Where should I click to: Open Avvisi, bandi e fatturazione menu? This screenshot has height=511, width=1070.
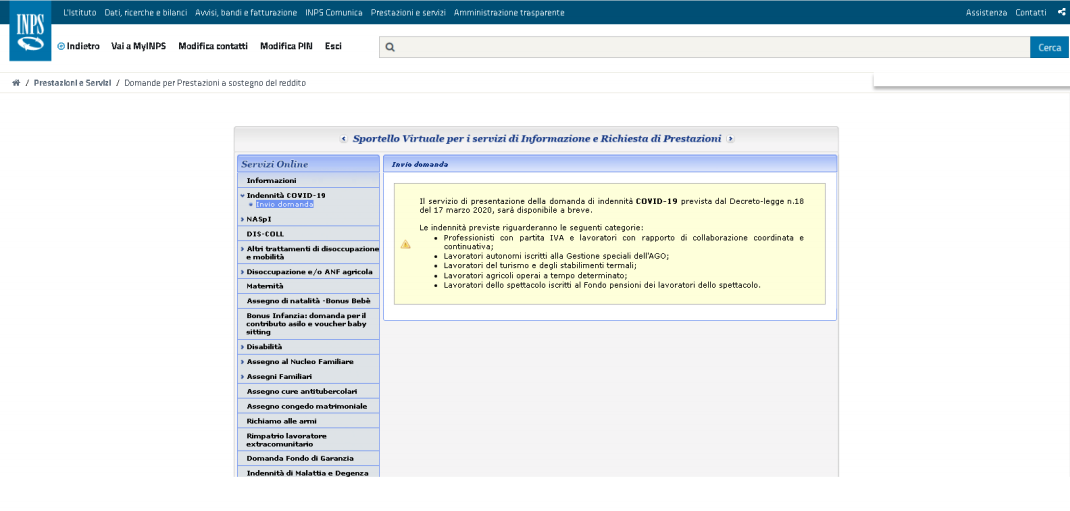coord(246,12)
